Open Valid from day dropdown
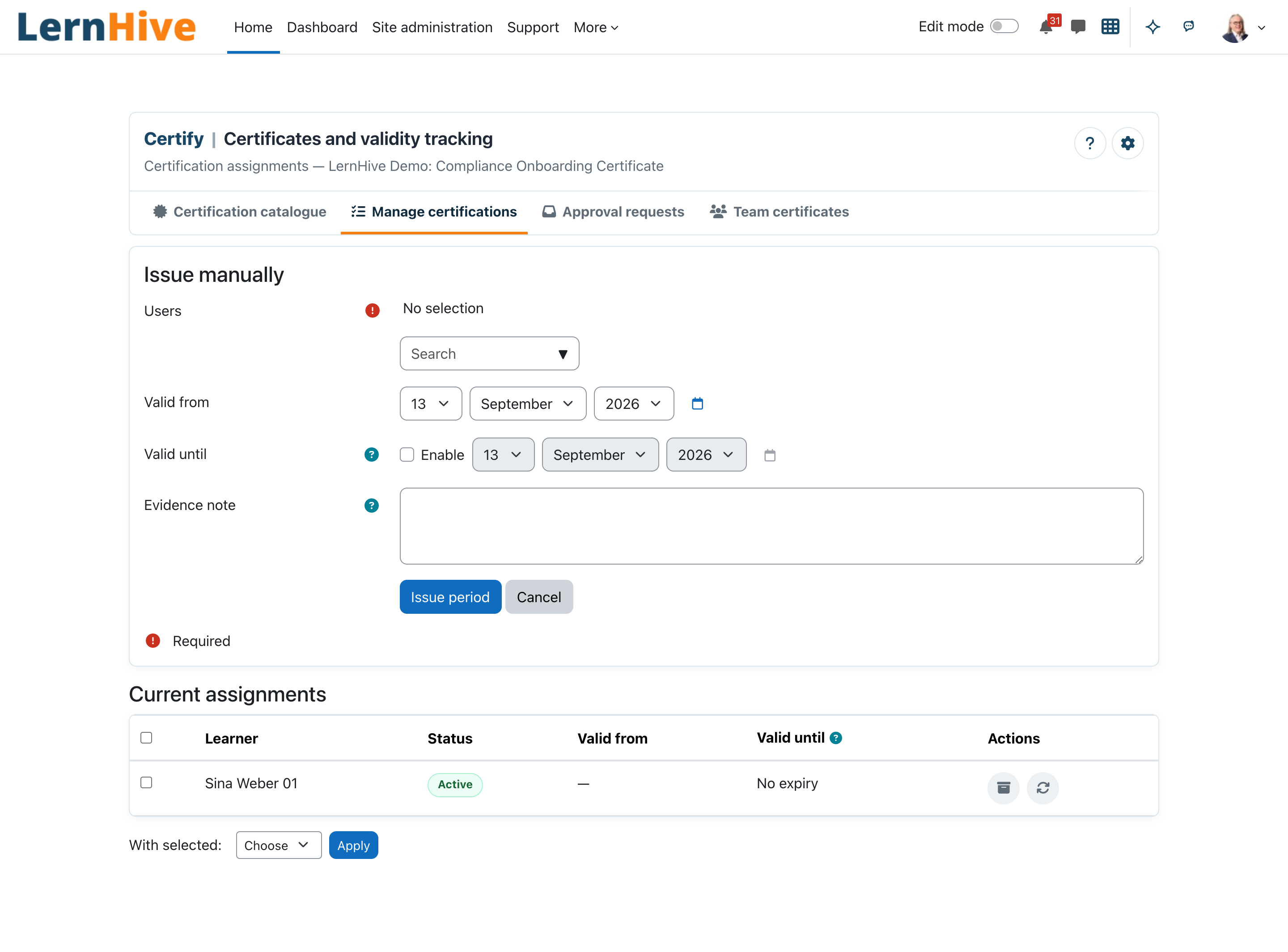Screen dimensions: 1288x952 point(430,404)
